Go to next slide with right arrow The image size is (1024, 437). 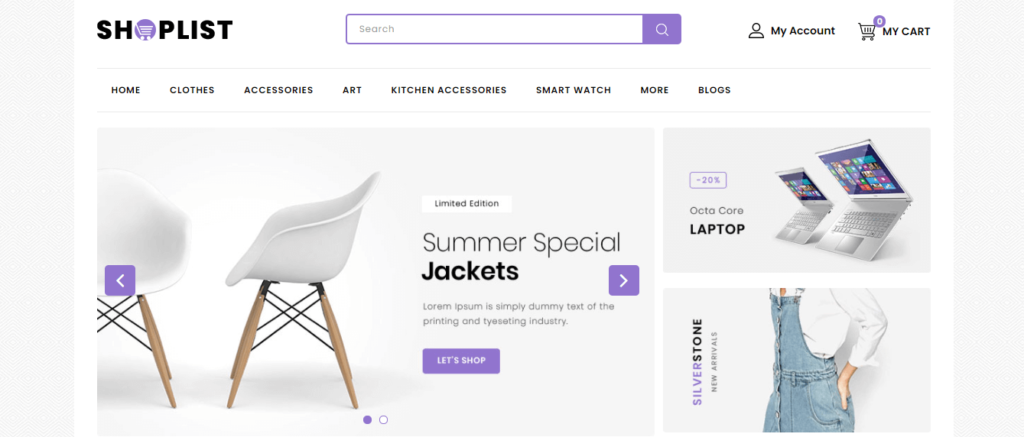coord(624,280)
